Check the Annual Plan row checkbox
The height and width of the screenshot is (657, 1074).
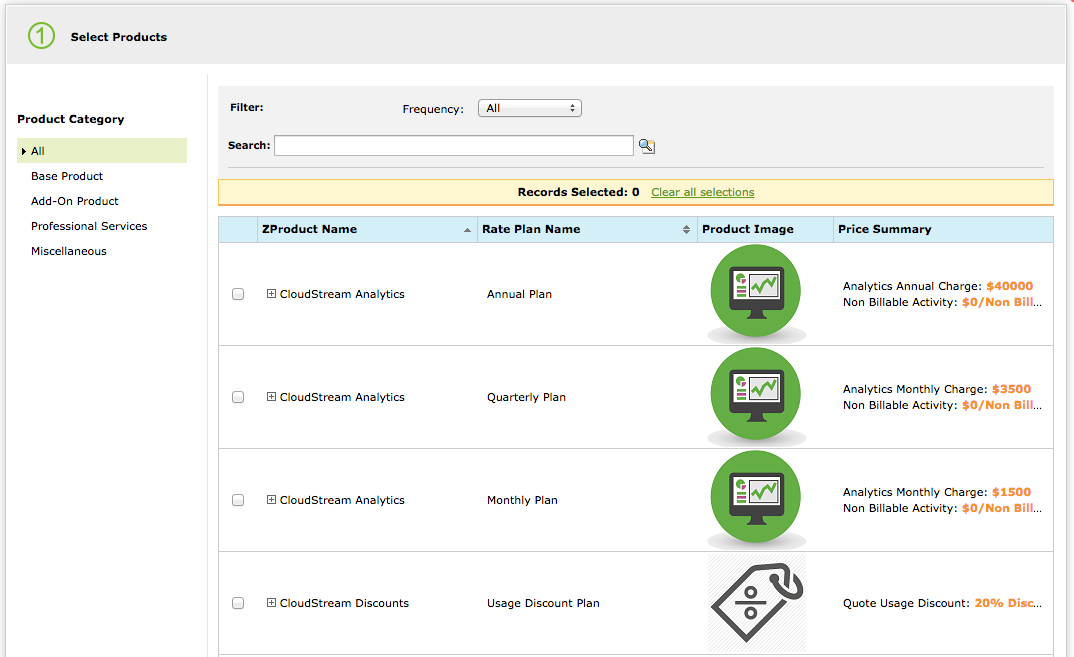click(x=238, y=294)
